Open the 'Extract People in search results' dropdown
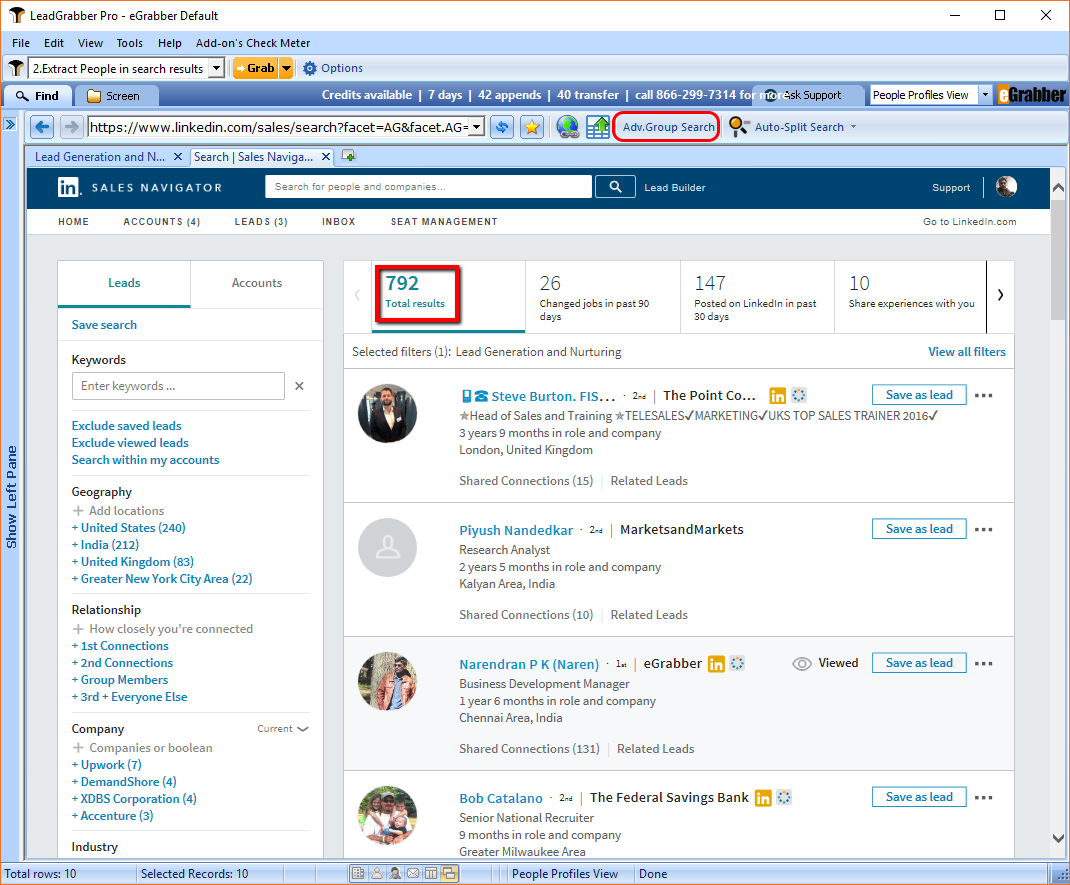Image resolution: width=1070 pixels, height=885 pixels. point(216,68)
